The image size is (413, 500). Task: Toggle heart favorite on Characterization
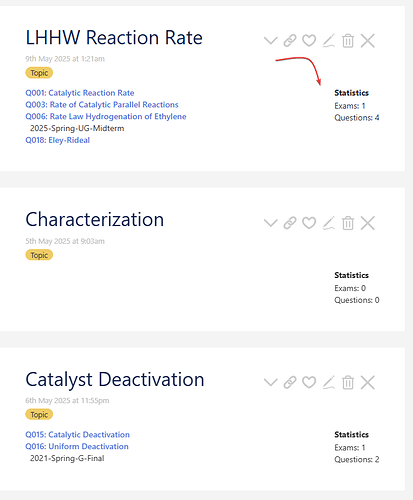(309, 223)
